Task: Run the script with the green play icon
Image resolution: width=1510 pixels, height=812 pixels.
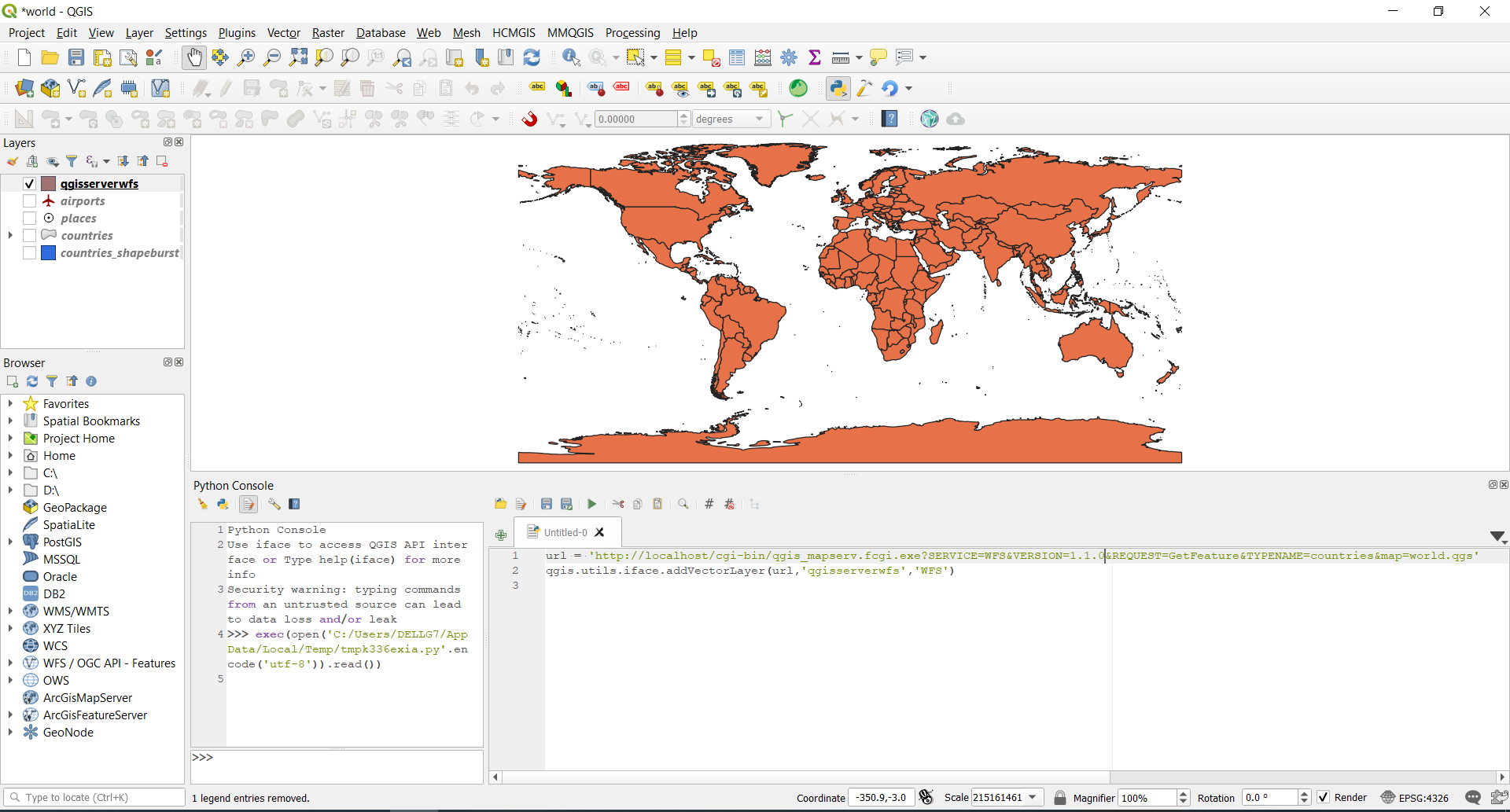Action: (x=592, y=504)
